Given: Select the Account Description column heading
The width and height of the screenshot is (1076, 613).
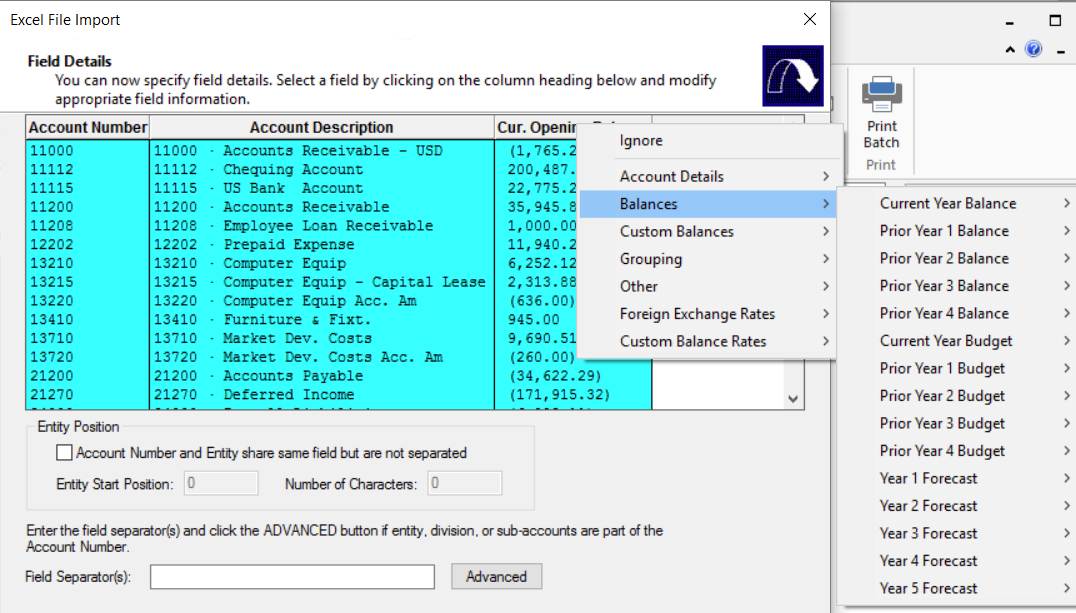Looking at the screenshot, I should point(321,127).
